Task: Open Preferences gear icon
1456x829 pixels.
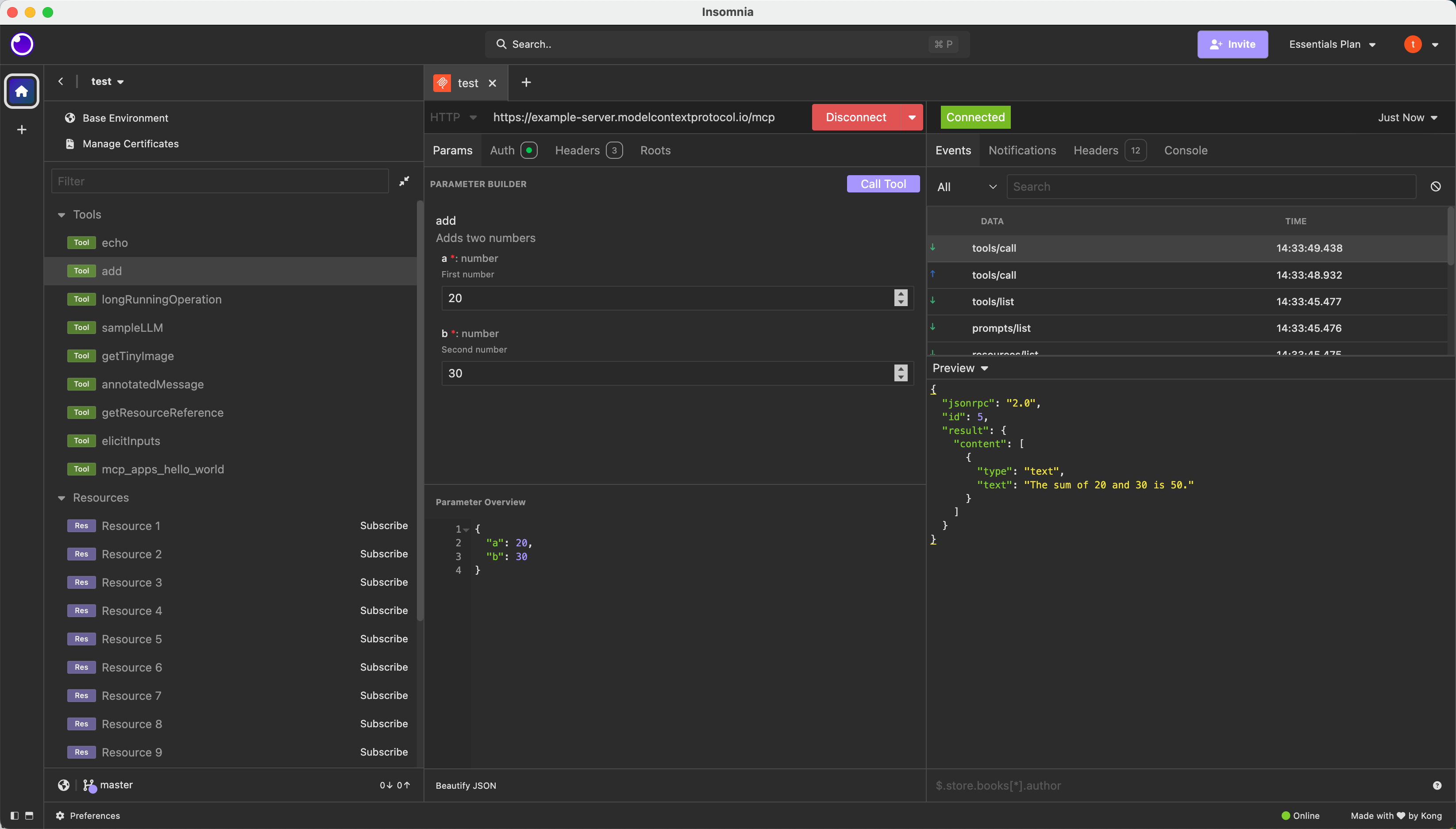Action: coord(60,815)
